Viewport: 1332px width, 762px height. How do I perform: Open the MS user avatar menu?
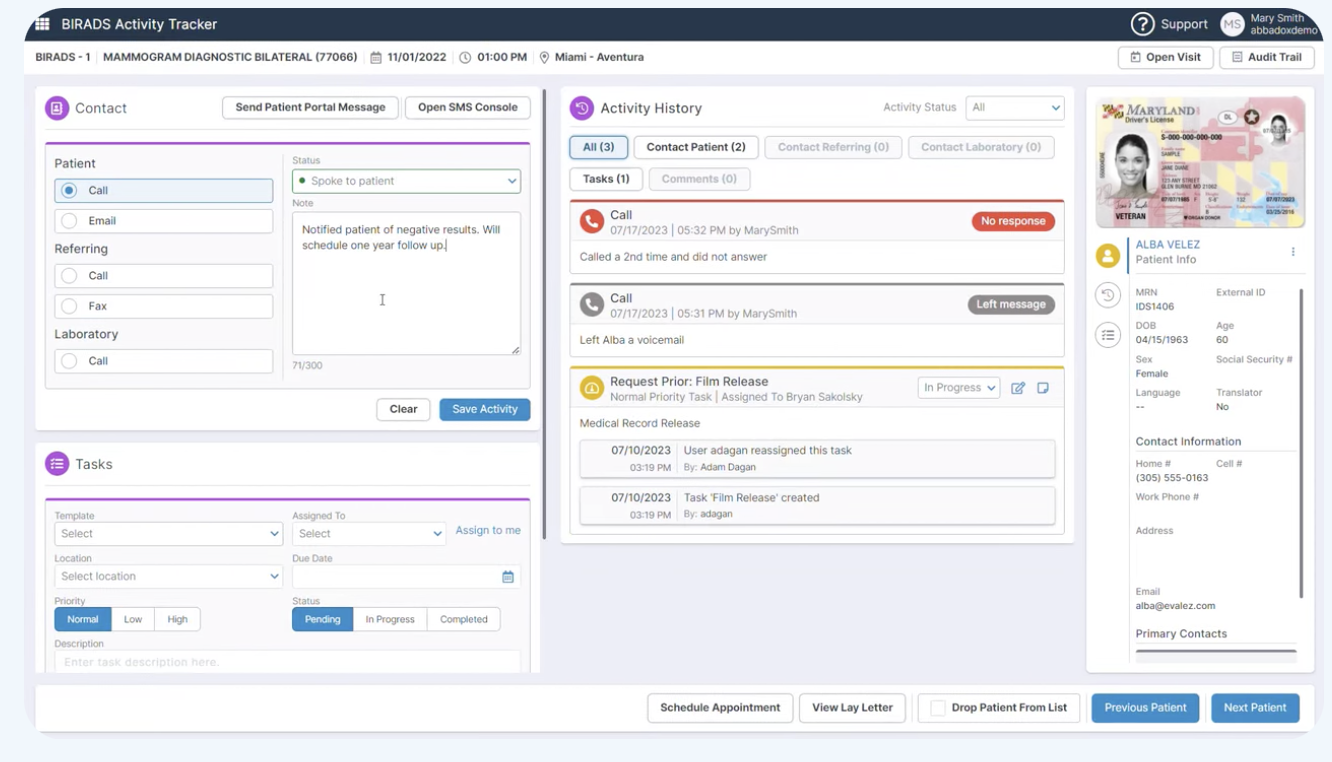[x=1232, y=24]
